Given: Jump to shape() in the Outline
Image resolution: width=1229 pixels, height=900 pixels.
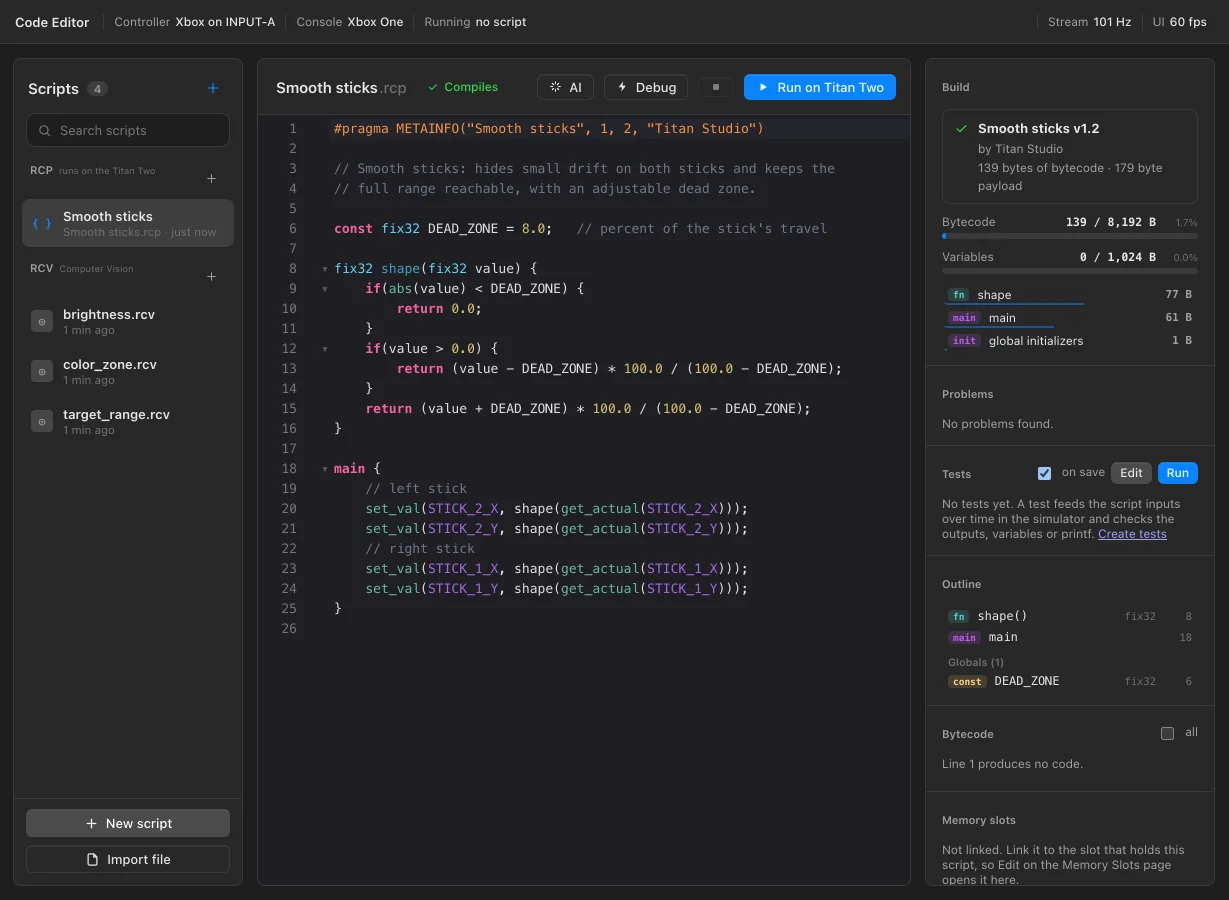Looking at the screenshot, I should click(1070, 616).
